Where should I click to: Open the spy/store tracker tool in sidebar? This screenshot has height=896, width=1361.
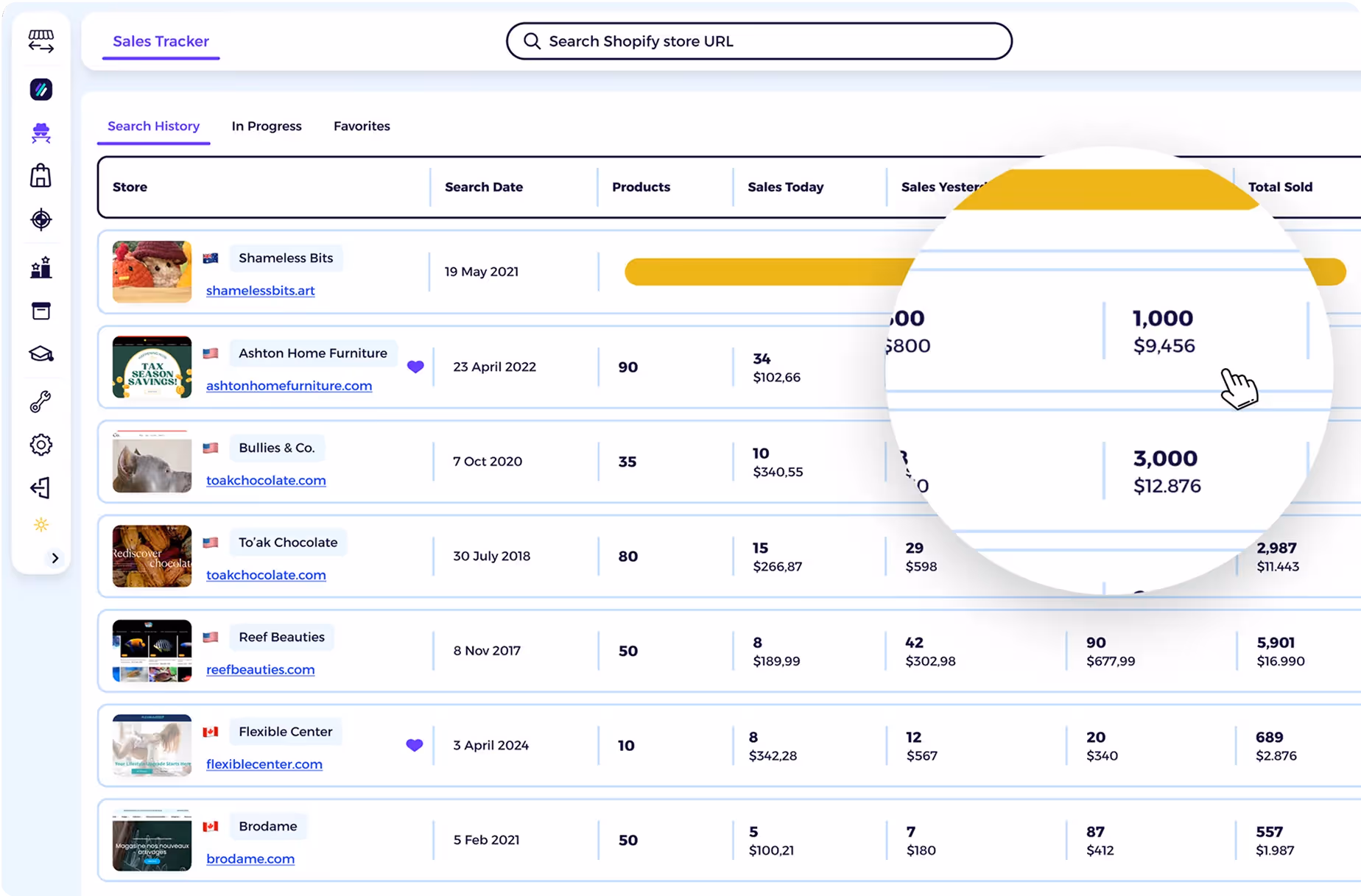pyautogui.click(x=41, y=133)
